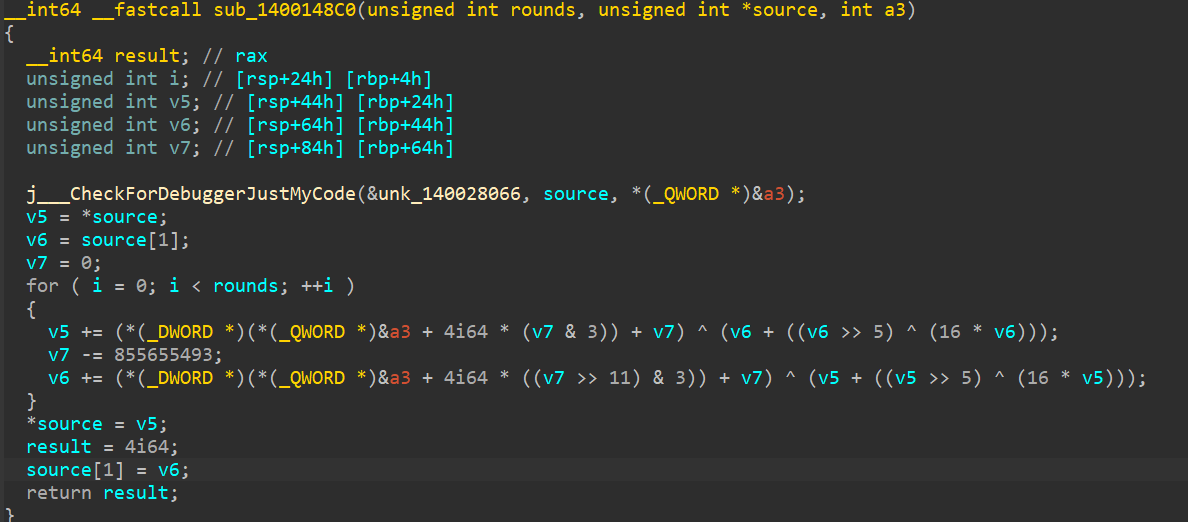This screenshot has height=522, width=1188.
Task: Click 'v5 = *source;' assignment line
Action: click(x=96, y=217)
